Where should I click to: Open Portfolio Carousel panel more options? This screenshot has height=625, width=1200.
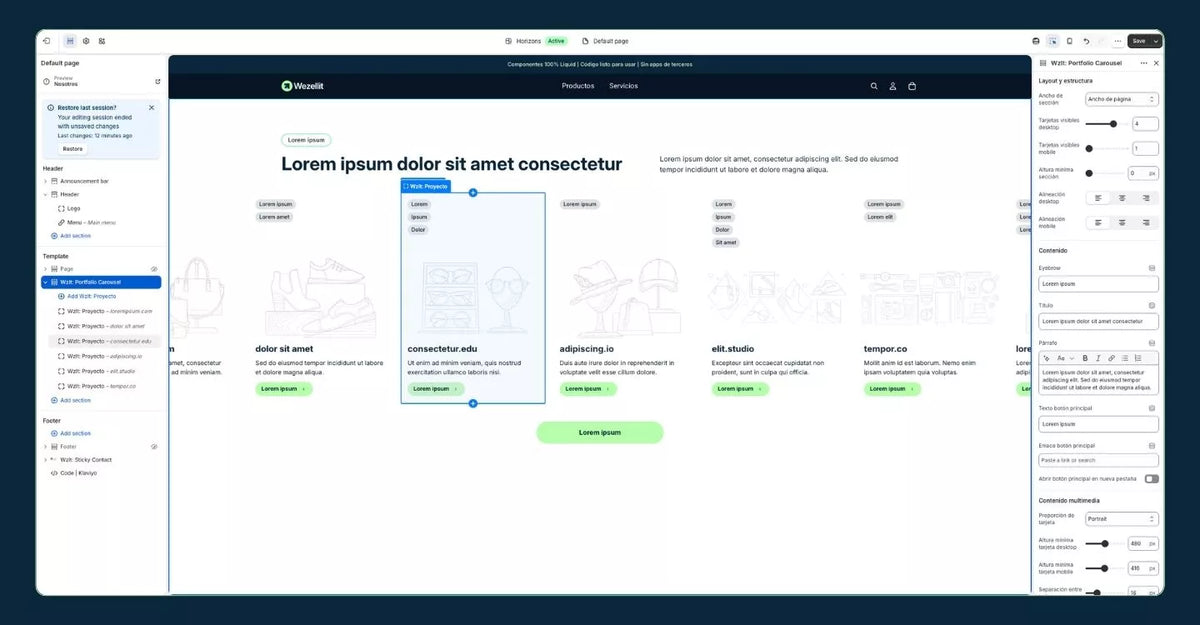point(1144,63)
